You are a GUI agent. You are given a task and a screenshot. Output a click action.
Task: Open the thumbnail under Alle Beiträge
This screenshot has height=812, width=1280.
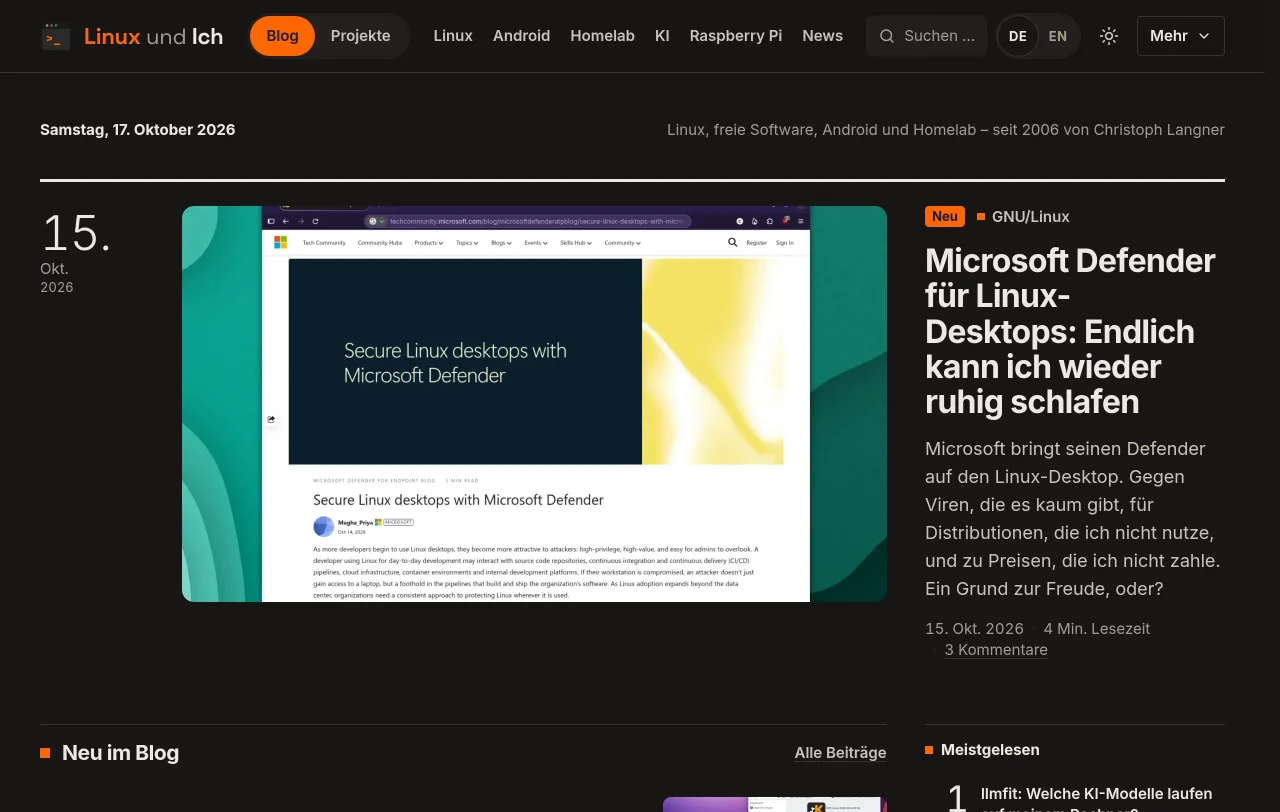click(775, 804)
